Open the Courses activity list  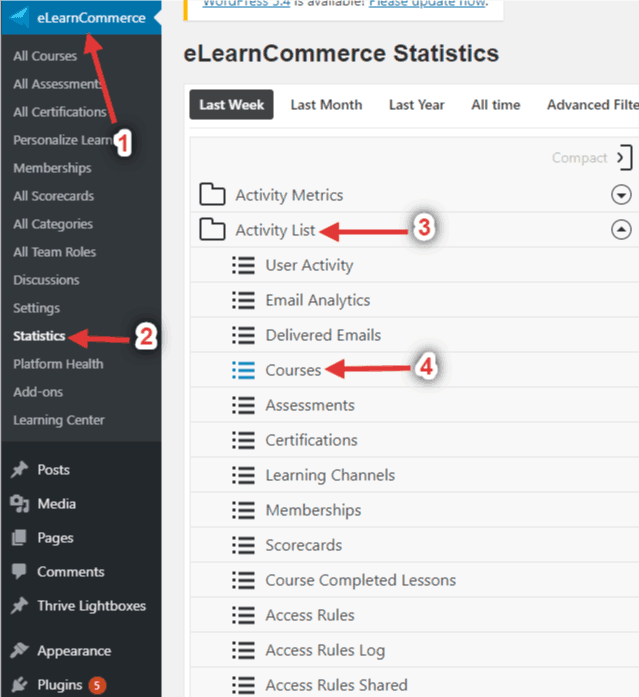click(293, 370)
